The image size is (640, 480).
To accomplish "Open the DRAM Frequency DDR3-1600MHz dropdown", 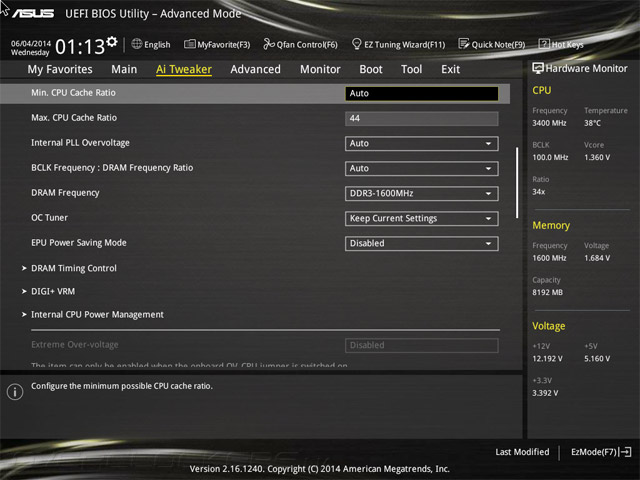I will (422, 193).
